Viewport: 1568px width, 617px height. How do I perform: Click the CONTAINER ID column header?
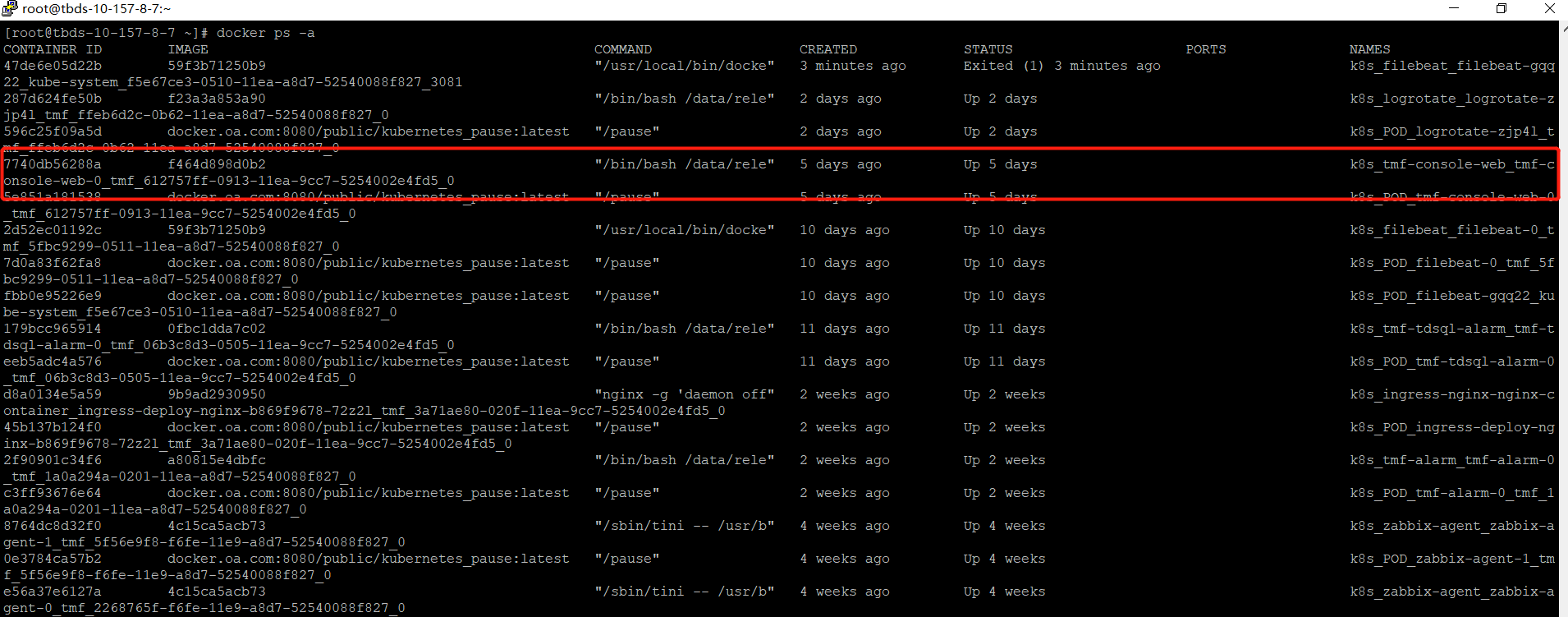53,49
